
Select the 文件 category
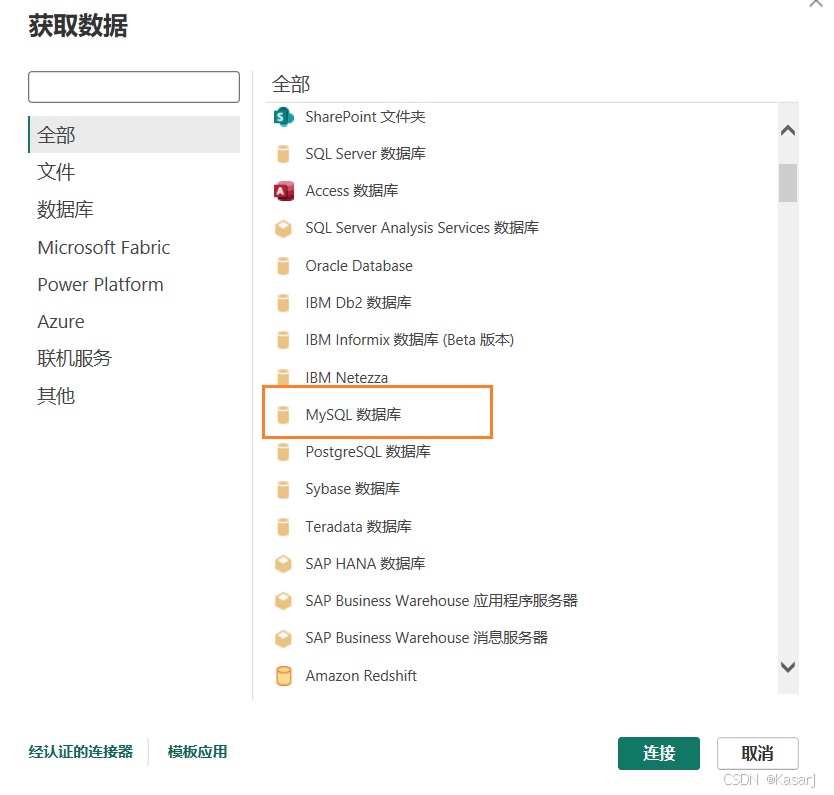point(134,172)
